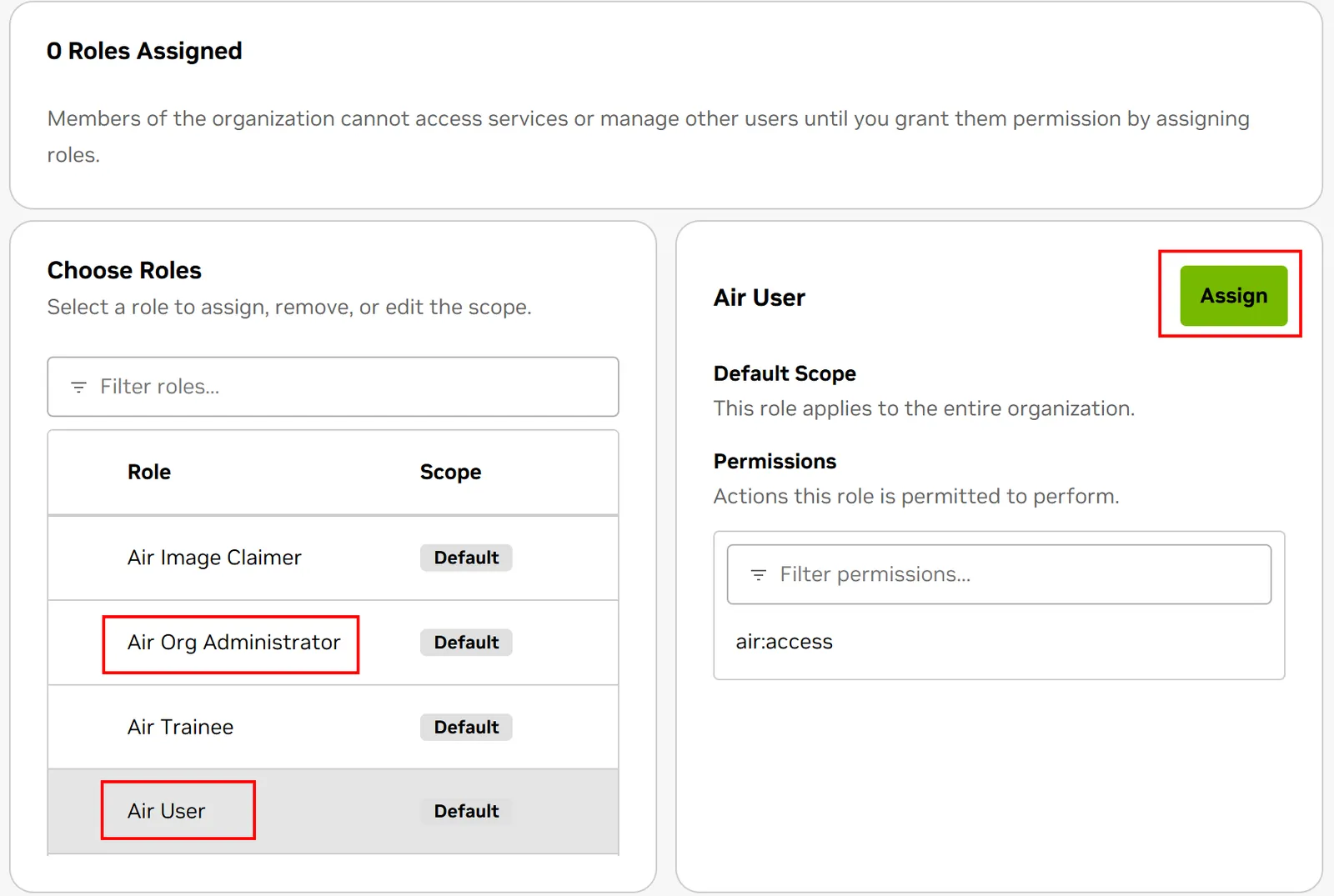Click the Choose Roles heading
1334x896 pixels.
point(124,270)
